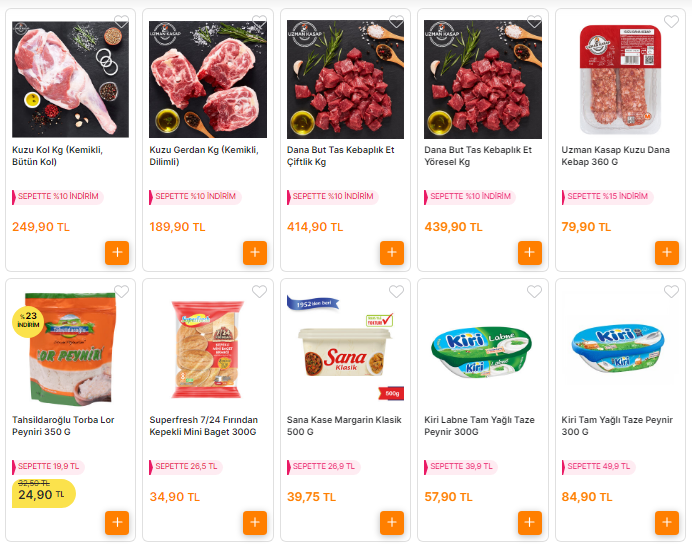The image size is (692, 548).
Task: Open Kuzu Gerdan Kg product title
Action: (x=204, y=156)
